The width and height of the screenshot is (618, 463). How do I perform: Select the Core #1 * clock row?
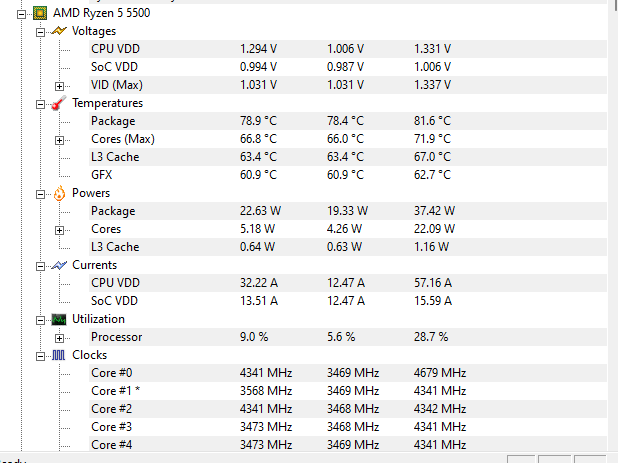click(115, 391)
